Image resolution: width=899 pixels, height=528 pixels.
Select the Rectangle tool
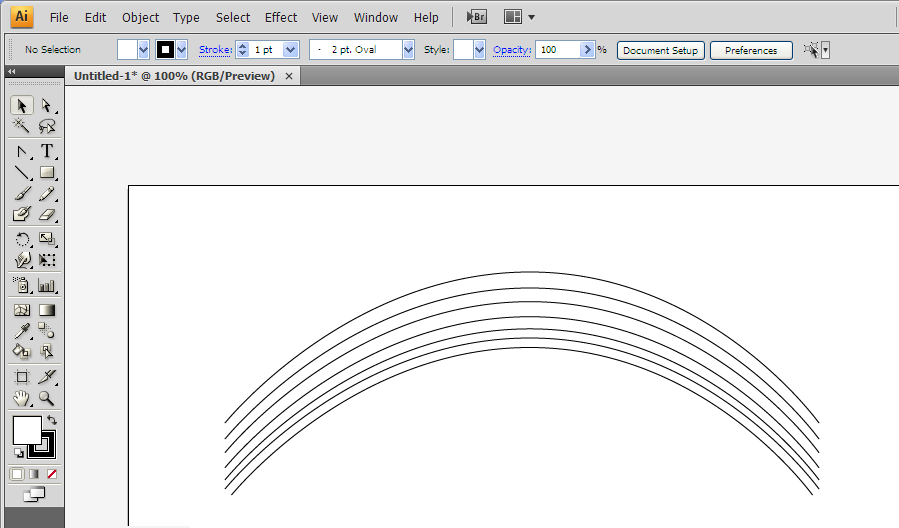point(46,172)
